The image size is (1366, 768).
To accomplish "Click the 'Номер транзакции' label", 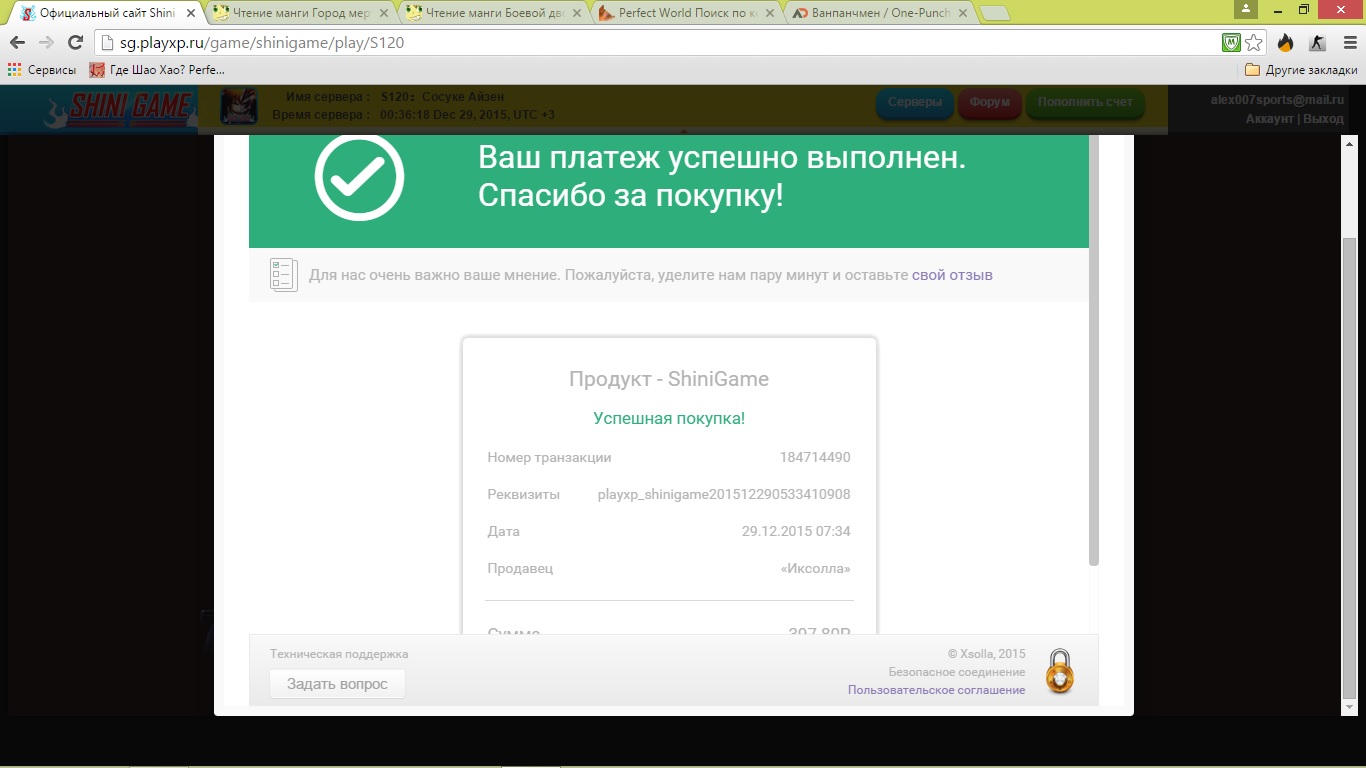I will pyautogui.click(x=549, y=458).
